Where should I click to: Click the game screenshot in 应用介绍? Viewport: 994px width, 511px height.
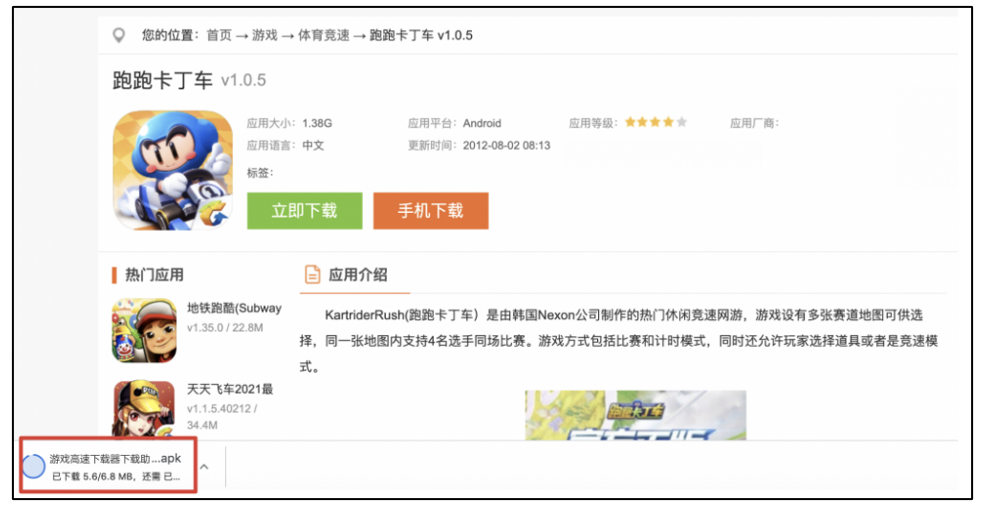point(635,415)
